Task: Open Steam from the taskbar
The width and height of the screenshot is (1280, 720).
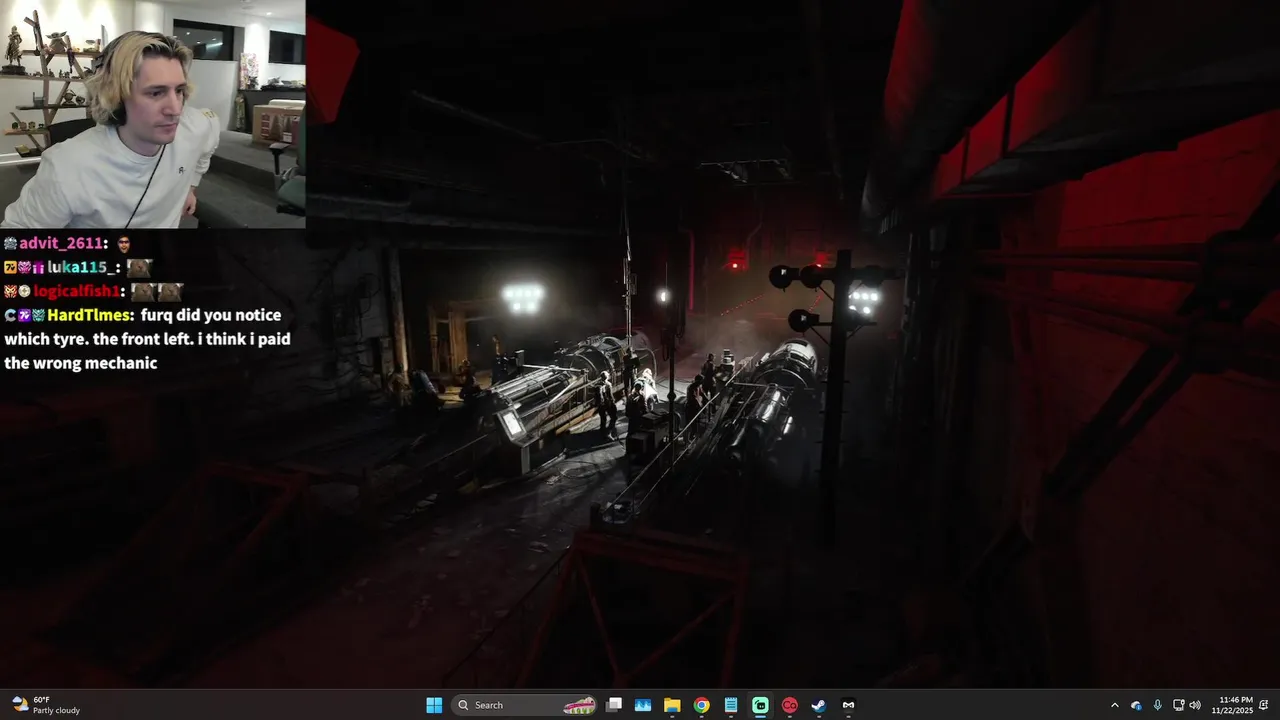Action: pyautogui.click(x=818, y=705)
